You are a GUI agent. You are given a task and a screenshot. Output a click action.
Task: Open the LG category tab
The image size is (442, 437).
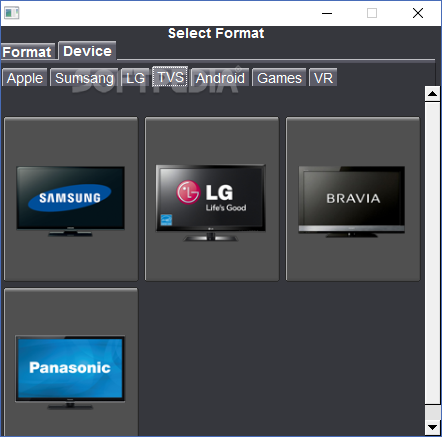[135, 78]
